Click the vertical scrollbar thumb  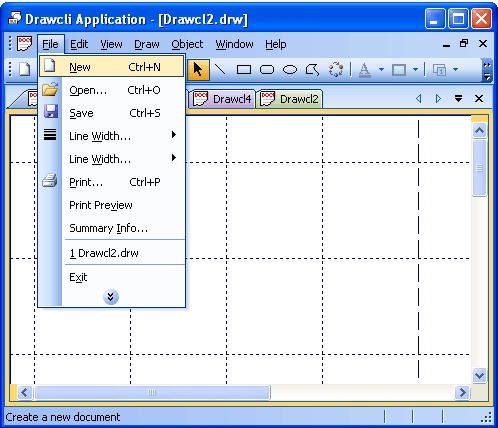coord(479,168)
